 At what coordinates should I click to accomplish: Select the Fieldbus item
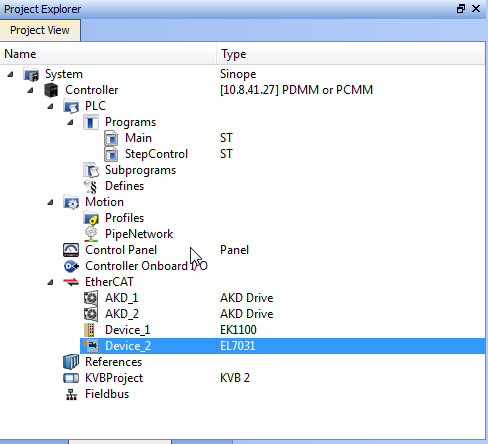[x=107, y=394]
